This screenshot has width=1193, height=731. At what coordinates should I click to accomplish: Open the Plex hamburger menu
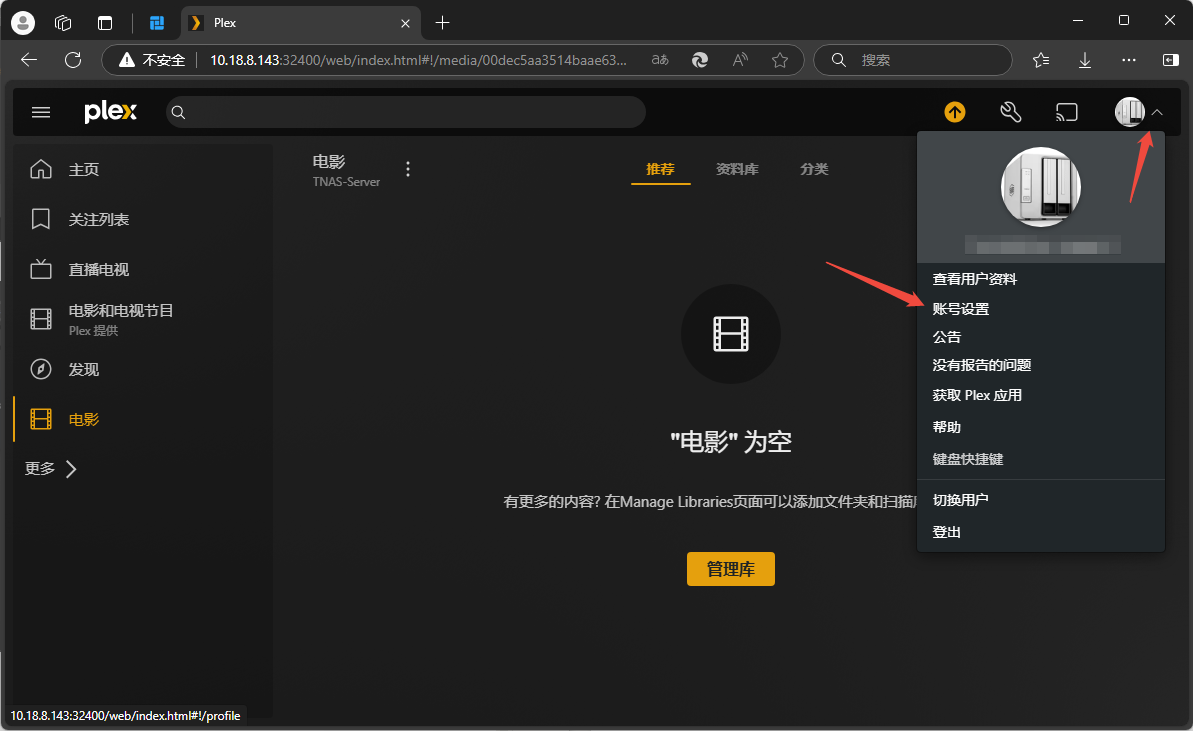41,113
